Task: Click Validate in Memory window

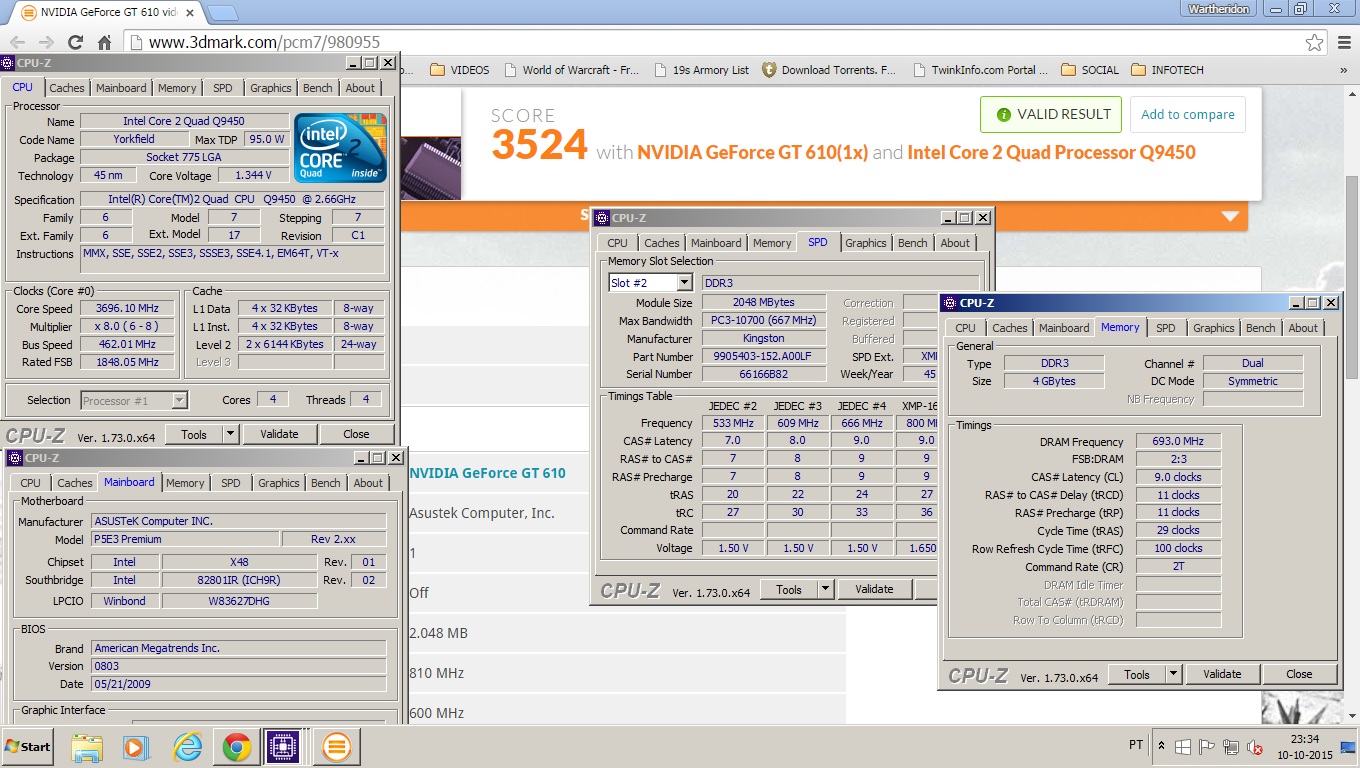Action: coord(1222,674)
